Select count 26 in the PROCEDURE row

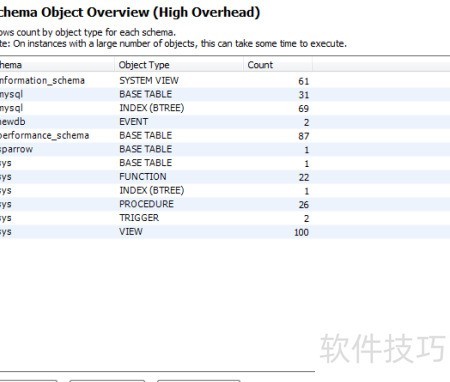pyautogui.click(x=304, y=204)
